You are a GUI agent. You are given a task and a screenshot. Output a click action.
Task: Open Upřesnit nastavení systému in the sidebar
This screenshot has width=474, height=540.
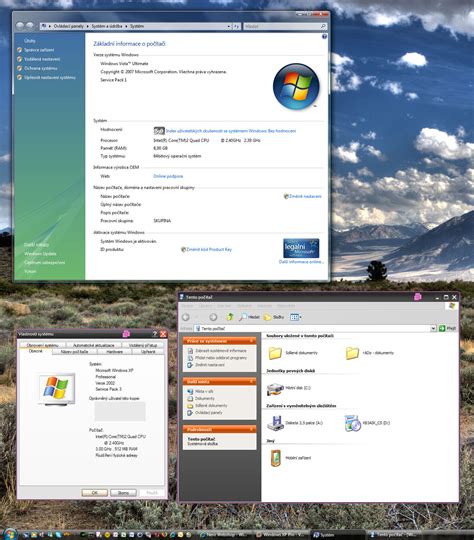point(50,77)
